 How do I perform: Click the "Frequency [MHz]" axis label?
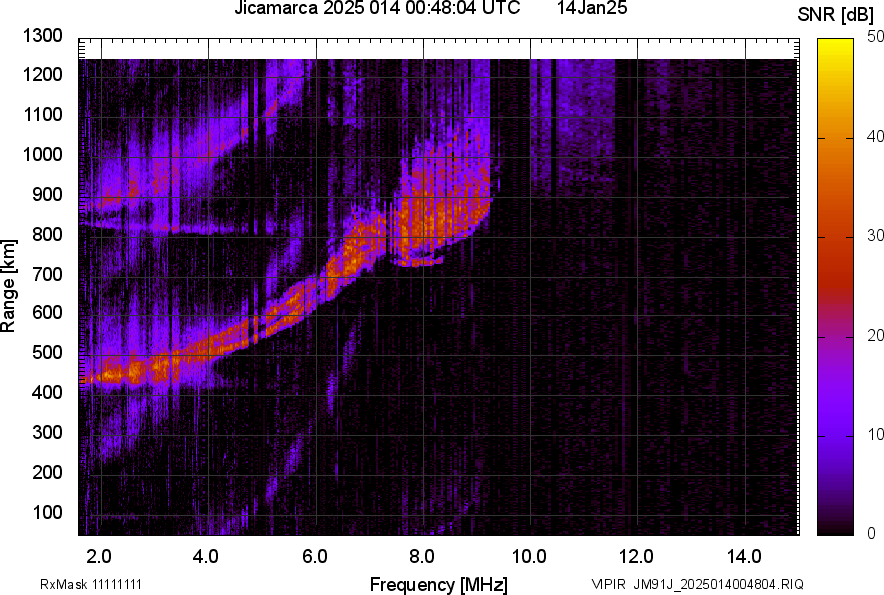(x=439, y=584)
